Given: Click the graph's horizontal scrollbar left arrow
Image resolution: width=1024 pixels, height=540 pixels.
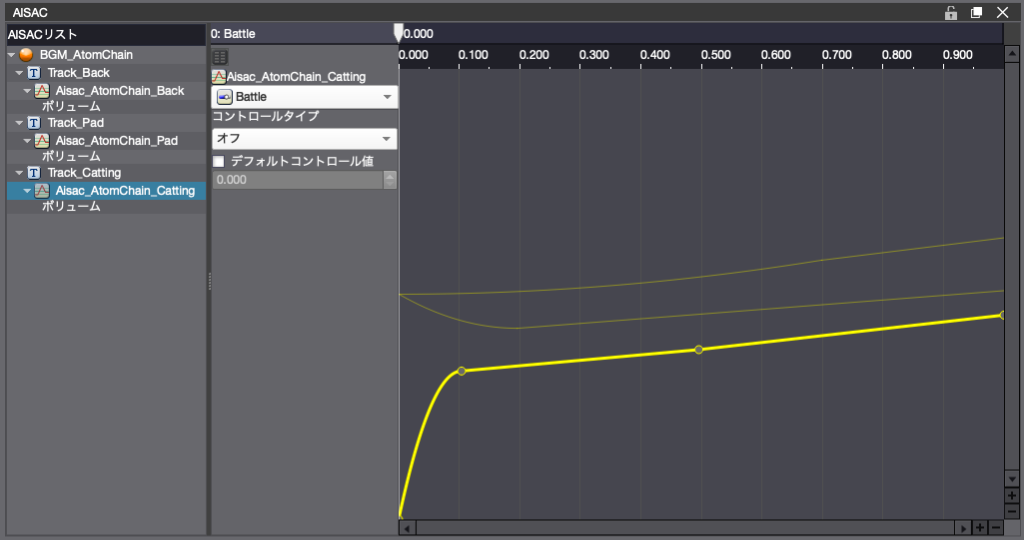Looking at the screenshot, I should click(x=407, y=528).
